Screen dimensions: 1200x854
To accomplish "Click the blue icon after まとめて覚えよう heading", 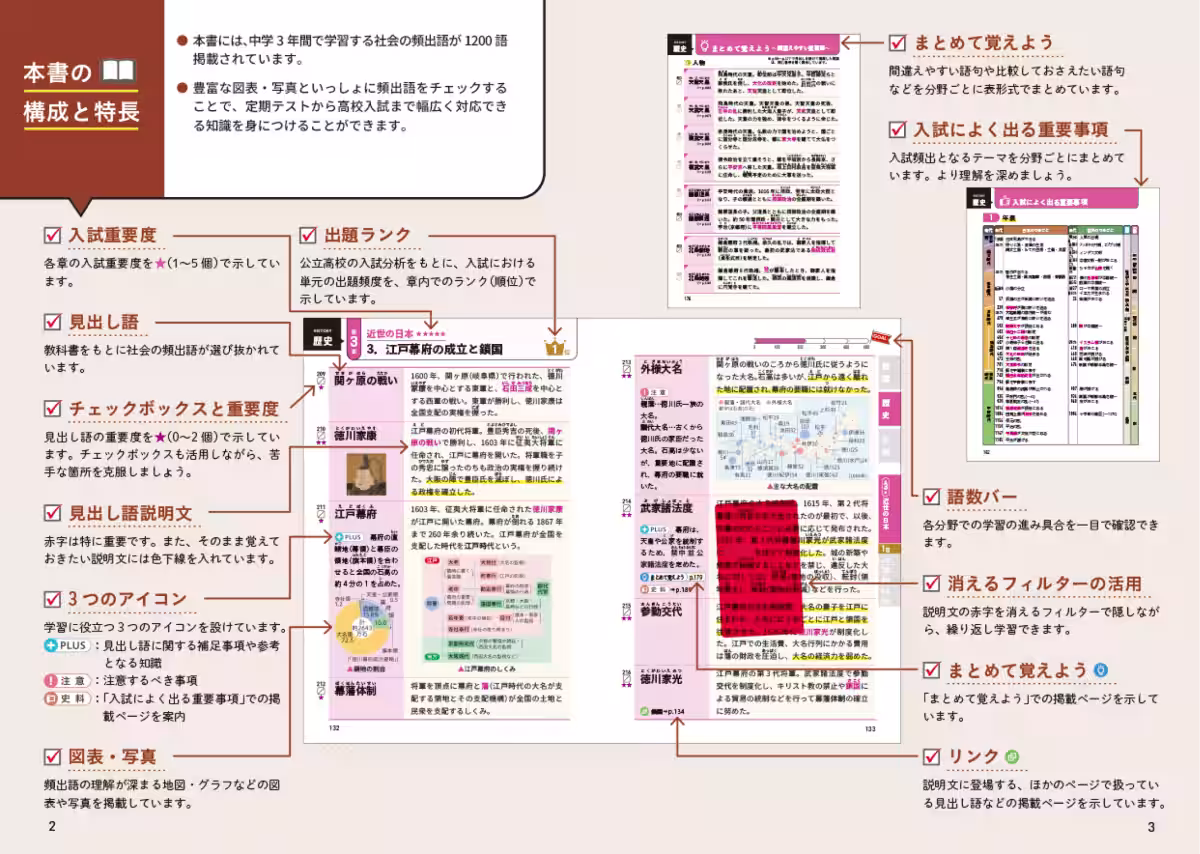I will (1101, 669).
